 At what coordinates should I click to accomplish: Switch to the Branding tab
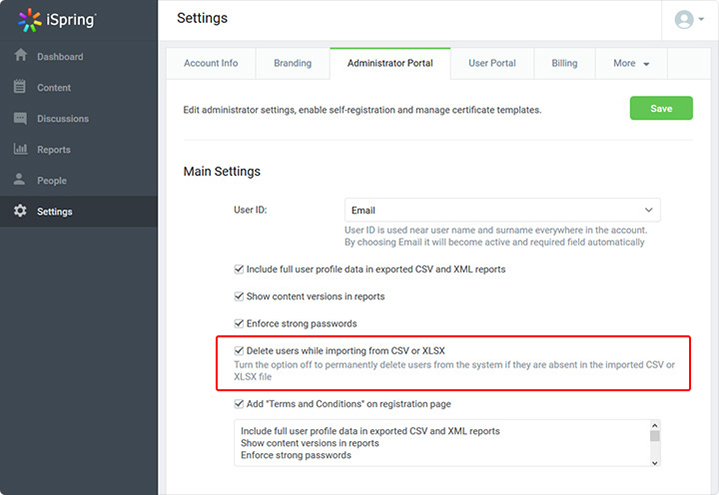click(x=293, y=63)
